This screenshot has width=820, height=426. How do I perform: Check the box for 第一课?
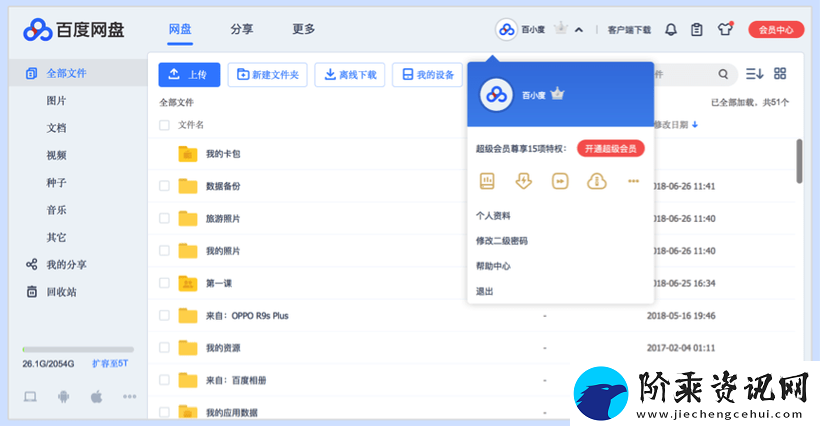(x=164, y=283)
